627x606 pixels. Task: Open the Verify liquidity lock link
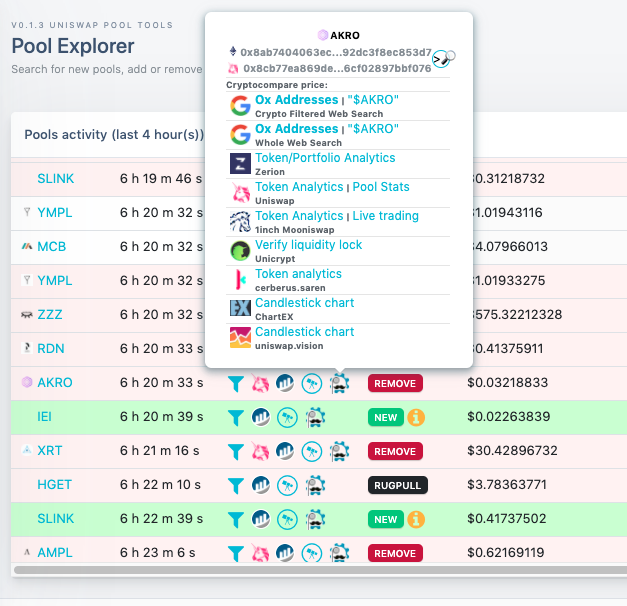click(308, 245)
